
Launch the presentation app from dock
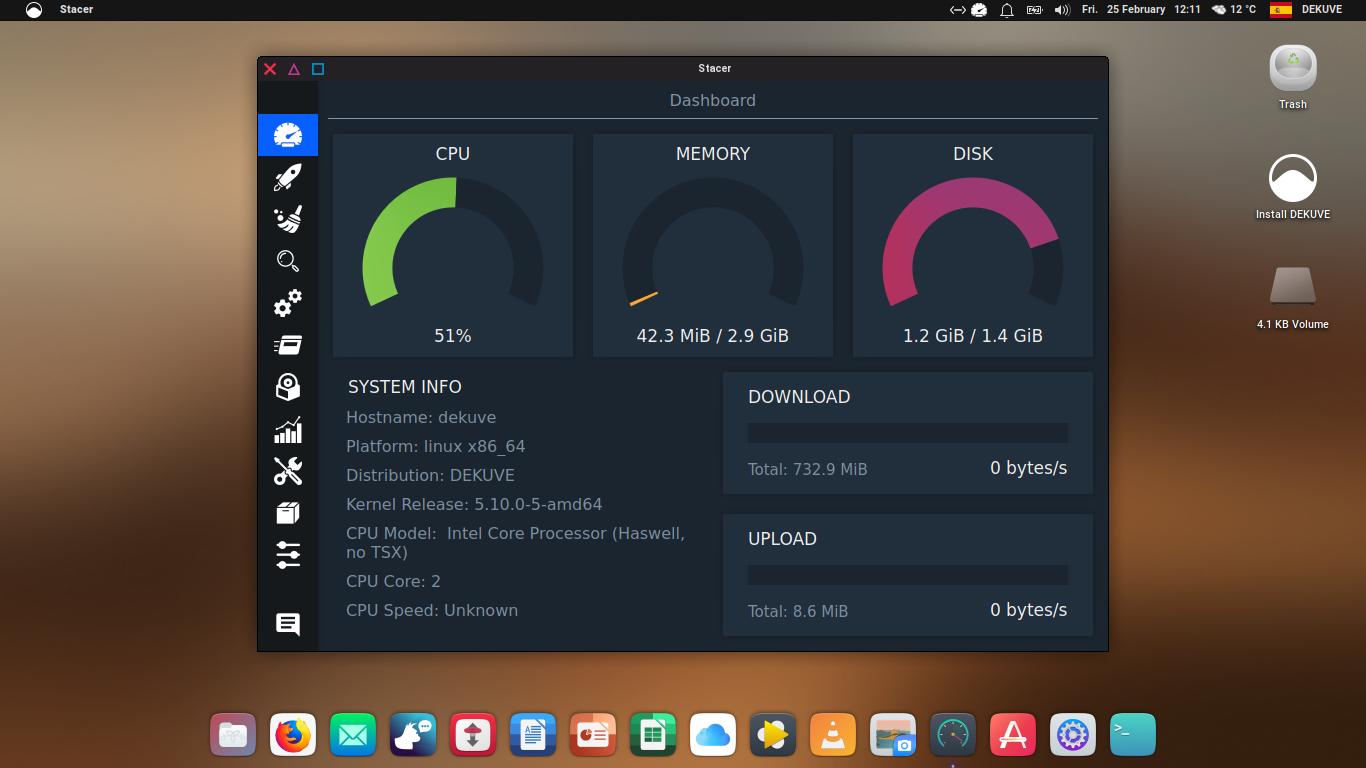pyautogui.click(x=593, y=736)
